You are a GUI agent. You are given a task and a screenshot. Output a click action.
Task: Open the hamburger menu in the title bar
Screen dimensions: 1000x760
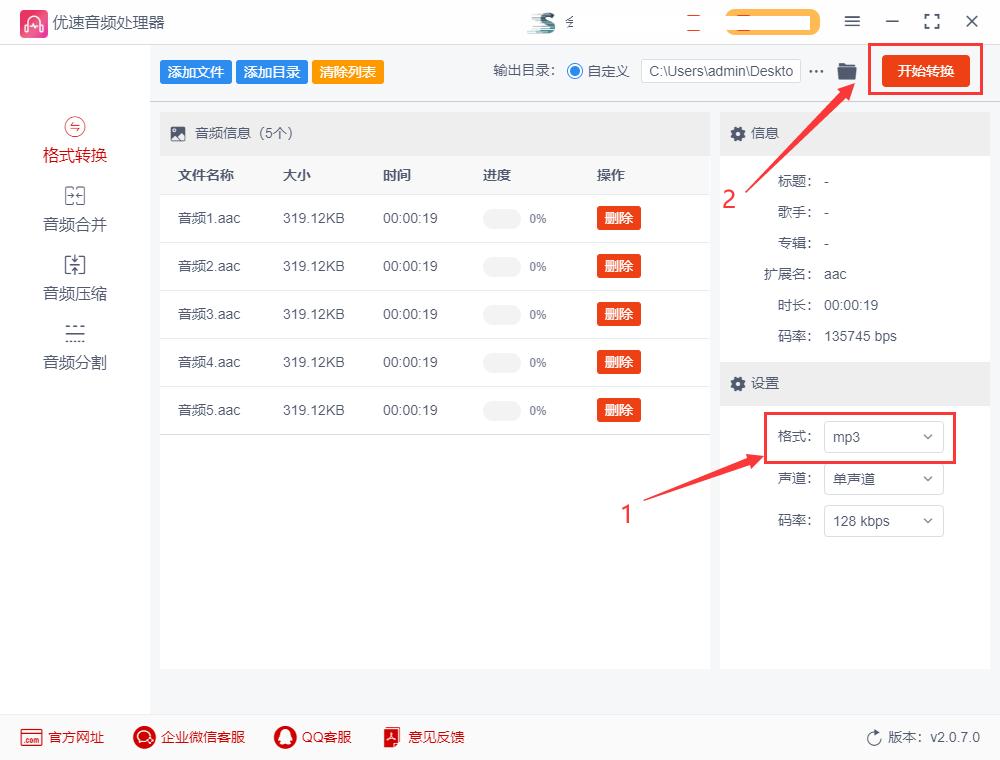point(852,21)
